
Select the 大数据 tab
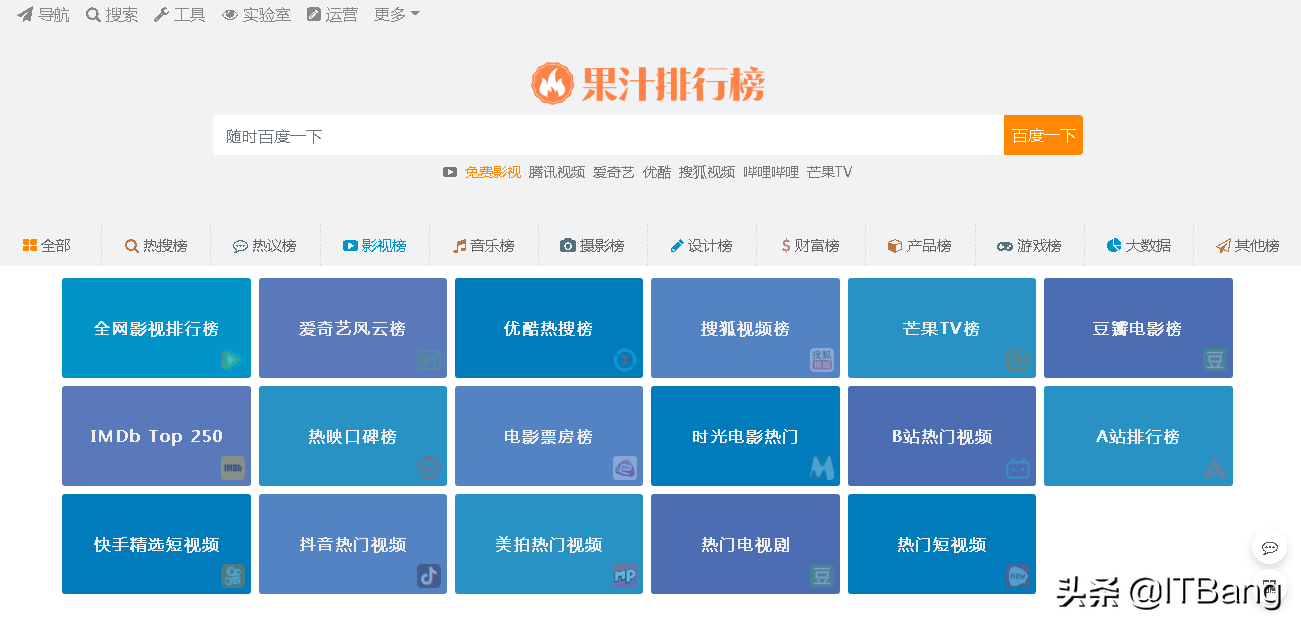pos(1138,245)
